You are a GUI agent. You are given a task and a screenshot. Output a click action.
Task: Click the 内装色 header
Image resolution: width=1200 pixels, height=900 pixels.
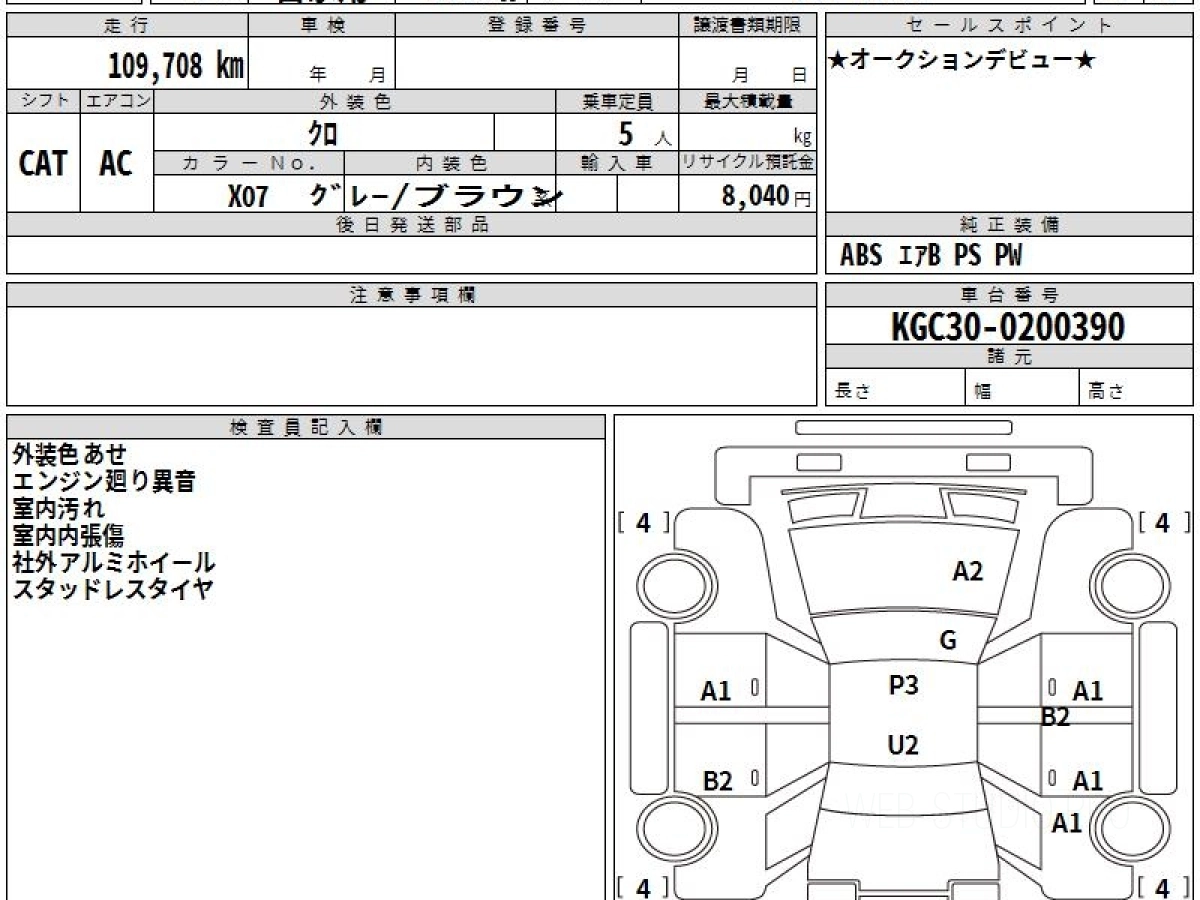451,163
